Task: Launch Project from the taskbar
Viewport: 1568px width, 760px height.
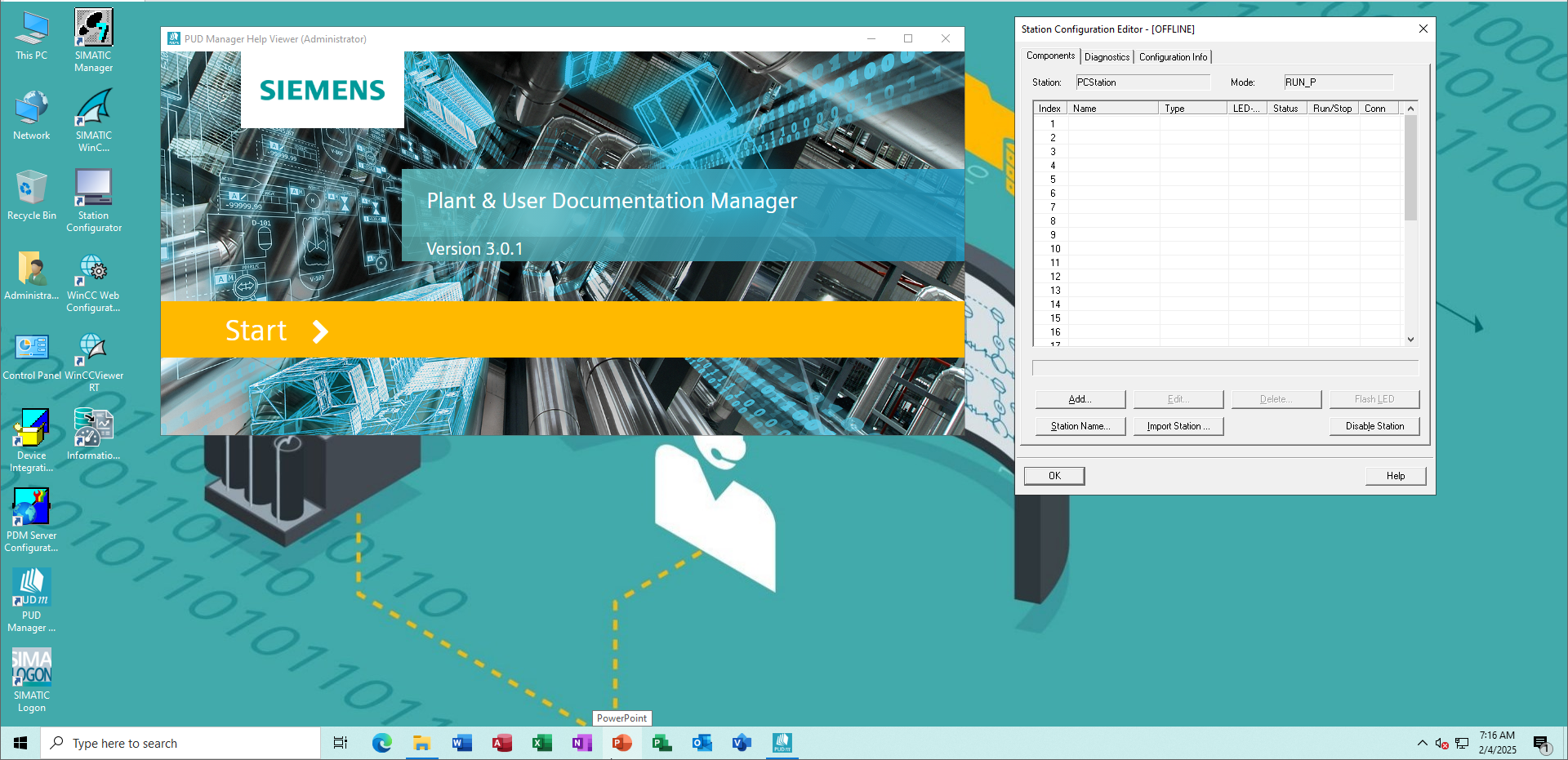Action: point(661,743)
